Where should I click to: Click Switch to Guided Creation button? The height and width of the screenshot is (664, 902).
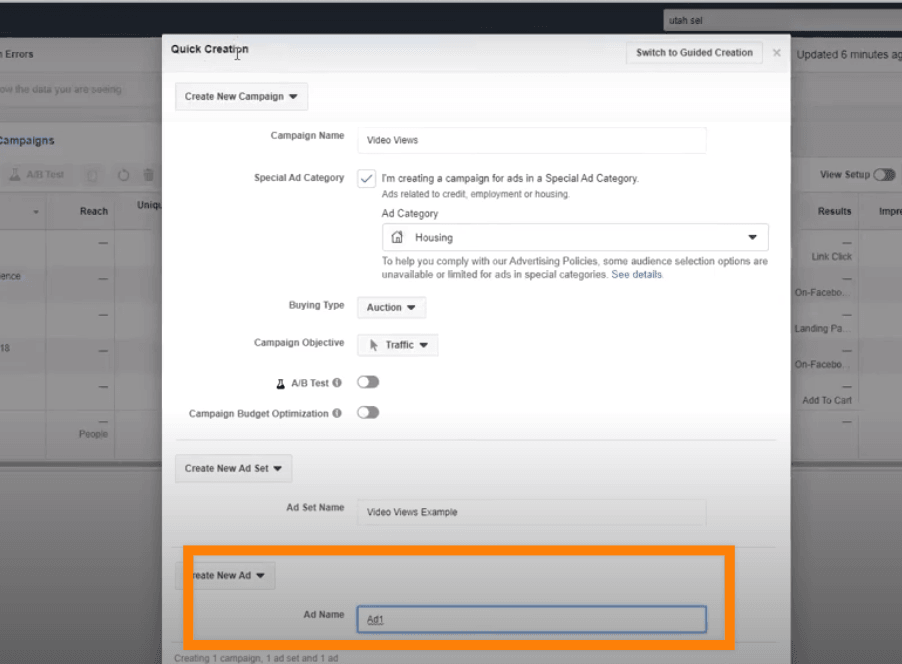coord(694,52)
